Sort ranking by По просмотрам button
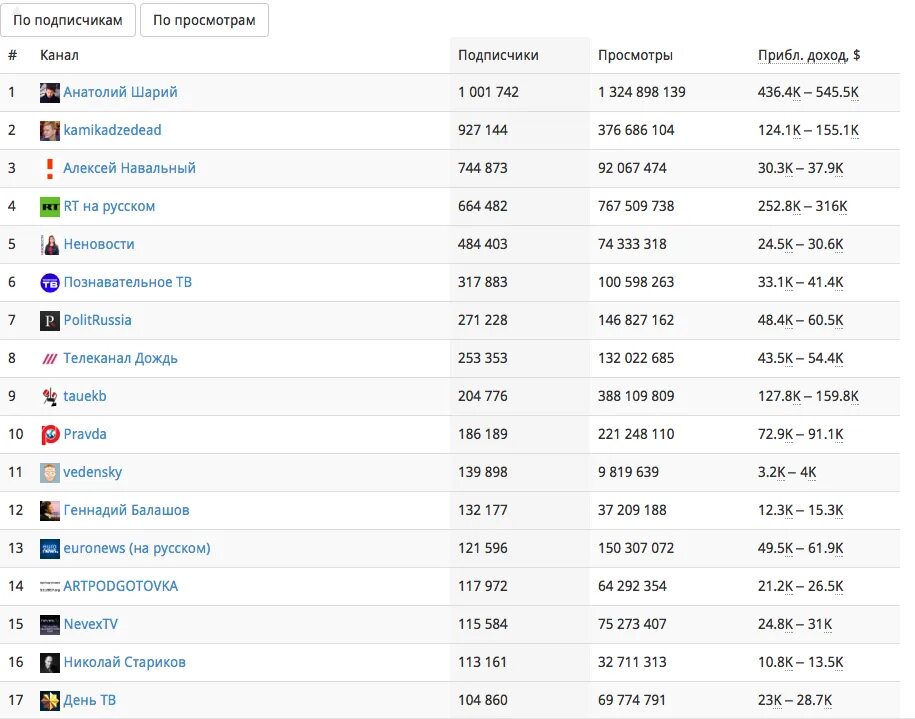 pyautogui.click(x=204, y=20)
